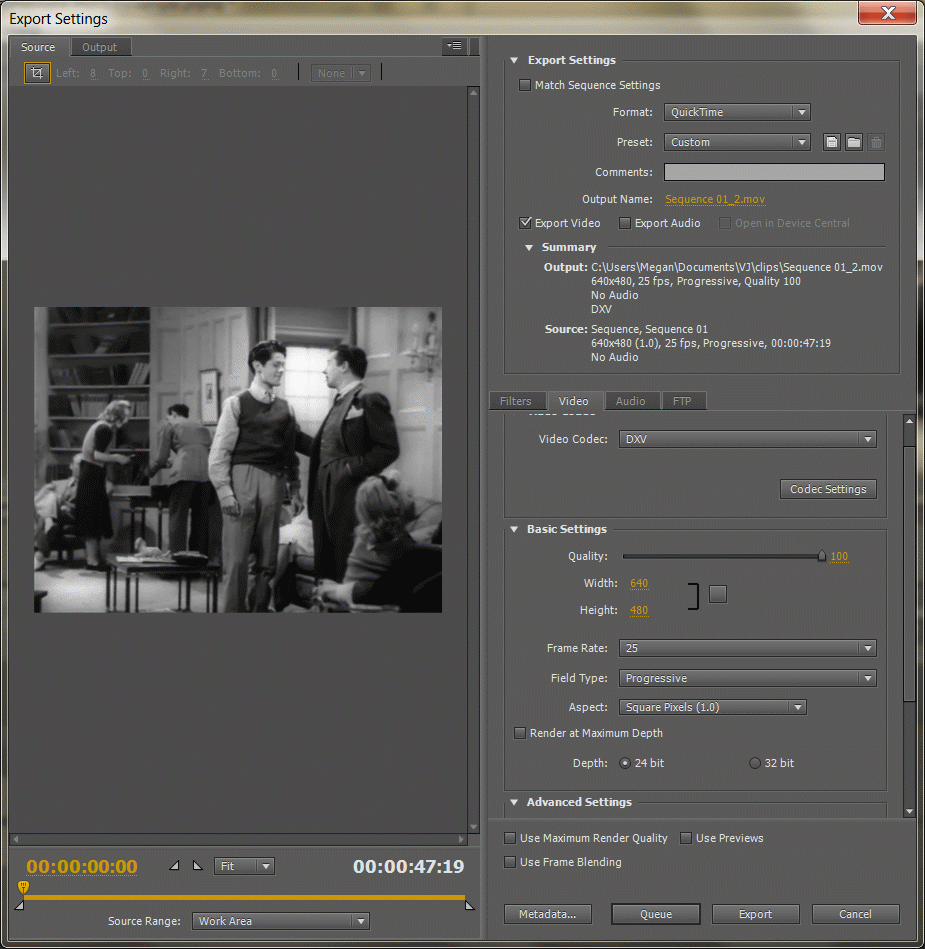
Task: Open the FTP tab
Action: click(682, 401)
